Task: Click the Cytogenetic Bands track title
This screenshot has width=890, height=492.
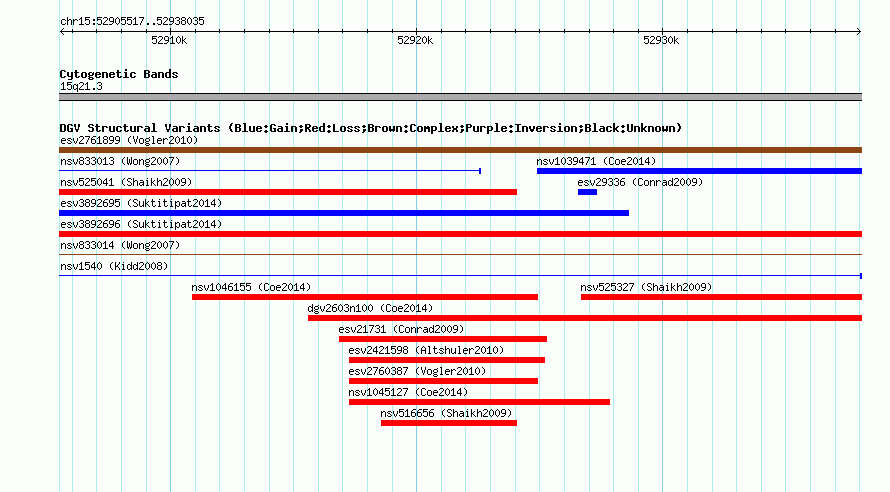Action: tap(119, 74)
